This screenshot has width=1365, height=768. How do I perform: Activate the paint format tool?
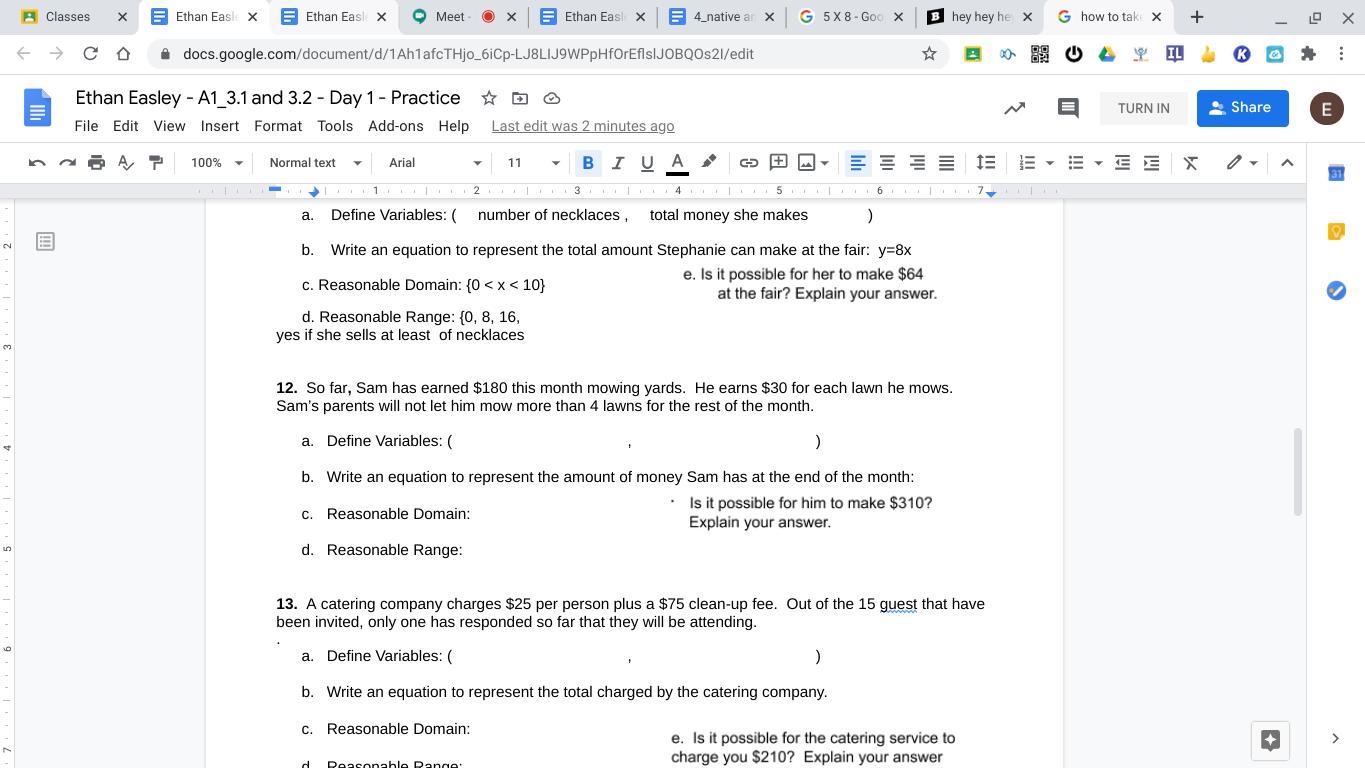coord(156,163)
